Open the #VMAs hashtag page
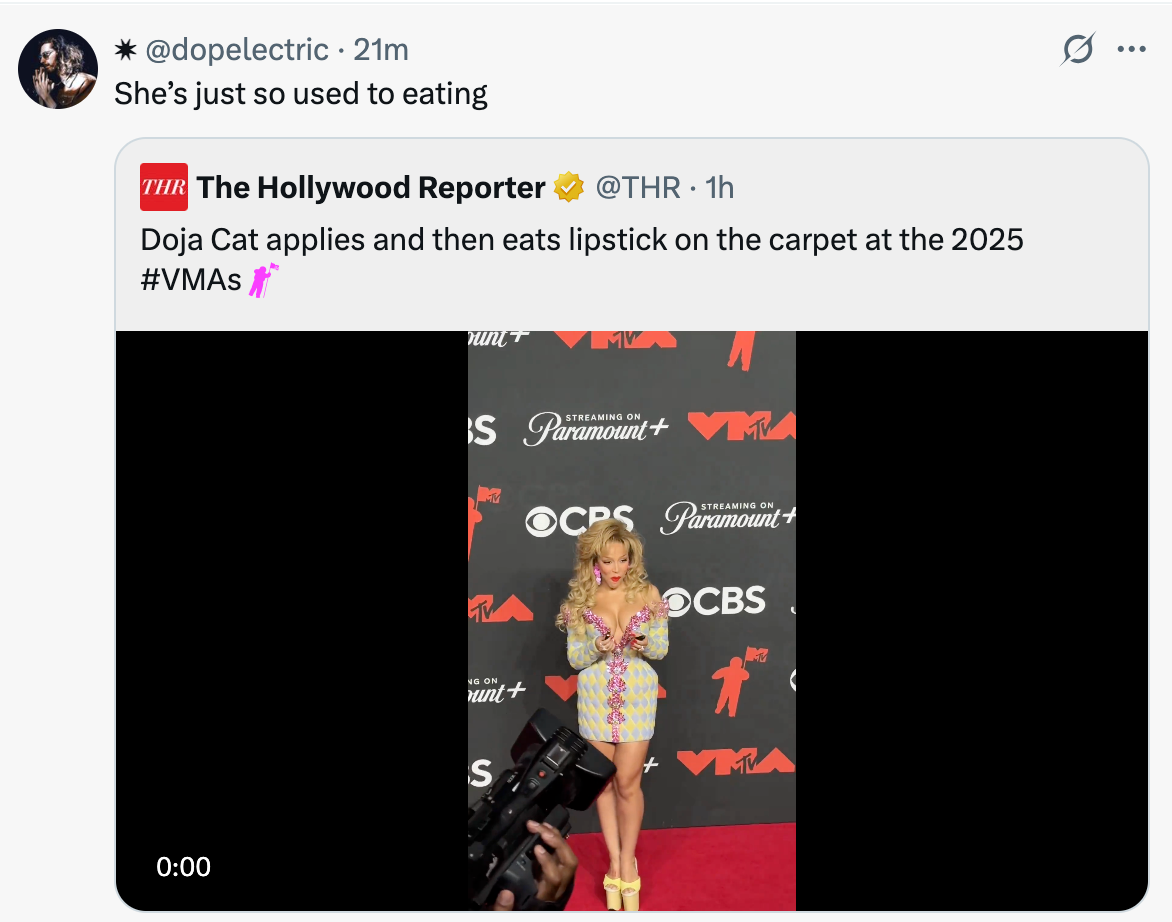The height and width of the screenshot is (922, 1172). 189,280
